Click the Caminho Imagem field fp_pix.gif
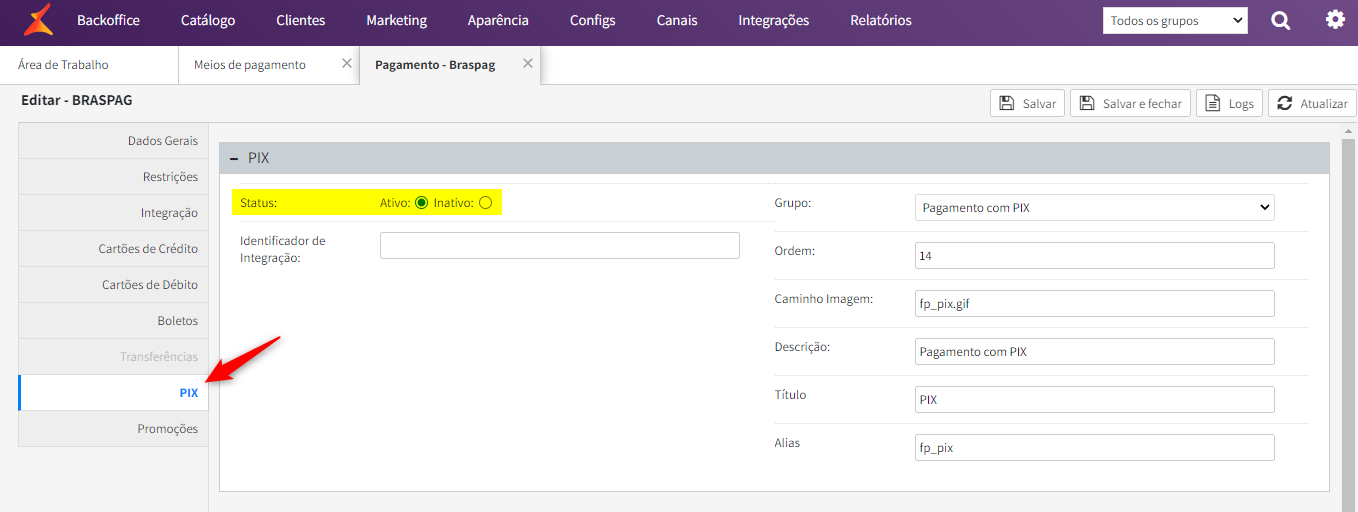 click(1095, 303)
